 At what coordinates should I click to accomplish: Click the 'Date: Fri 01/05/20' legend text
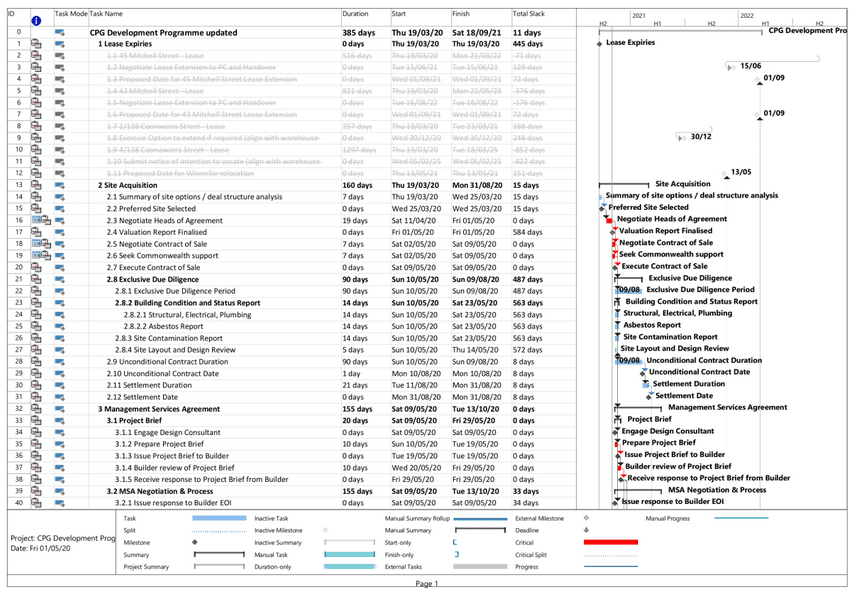pos(40,548)
